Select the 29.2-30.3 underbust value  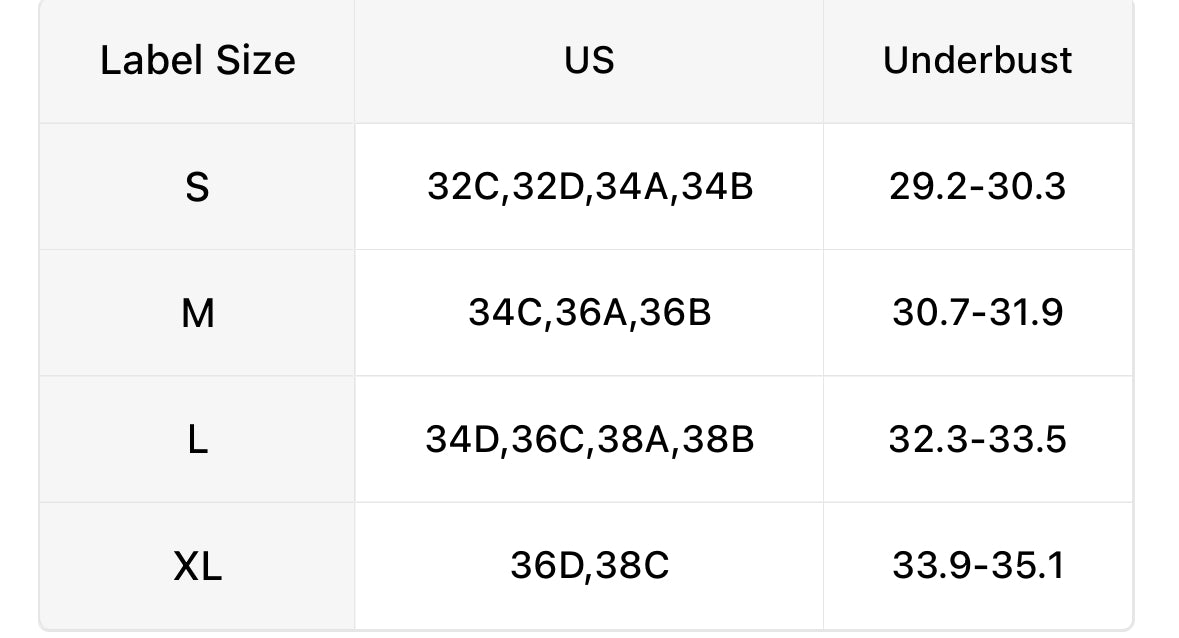977,187
